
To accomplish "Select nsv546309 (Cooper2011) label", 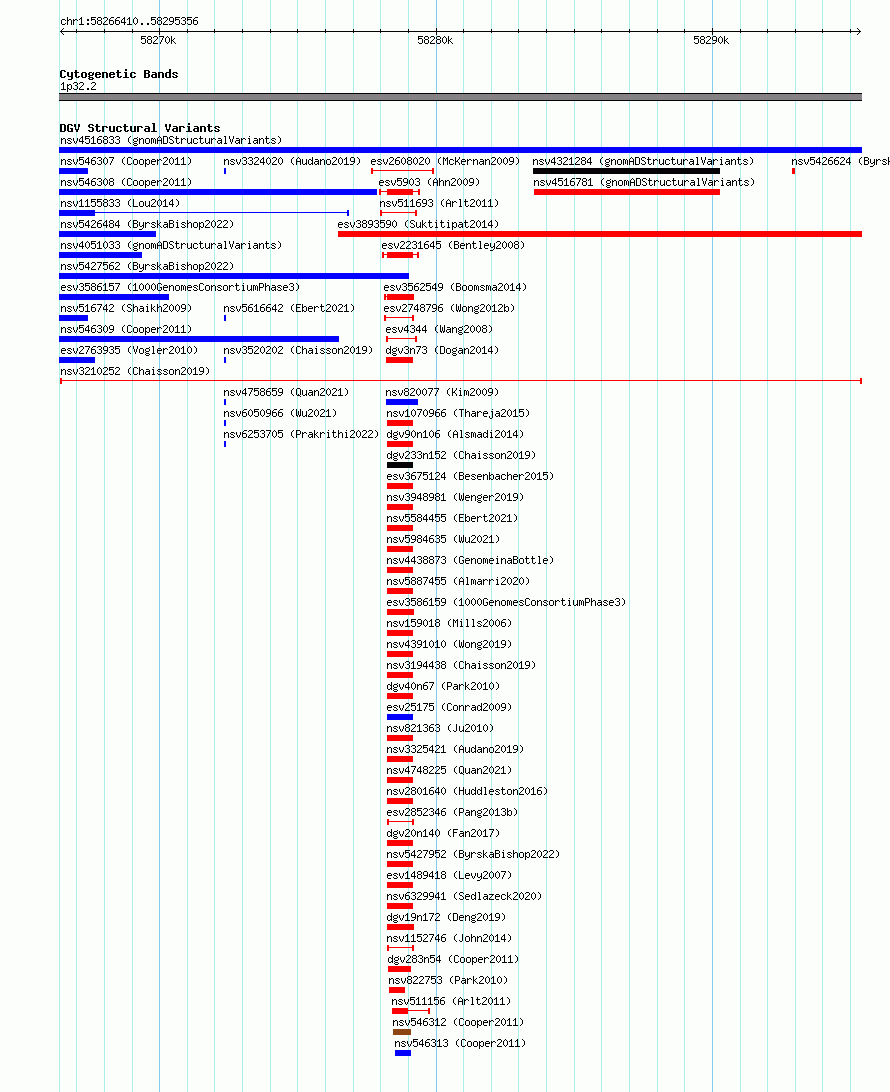I will coord(126,328).
